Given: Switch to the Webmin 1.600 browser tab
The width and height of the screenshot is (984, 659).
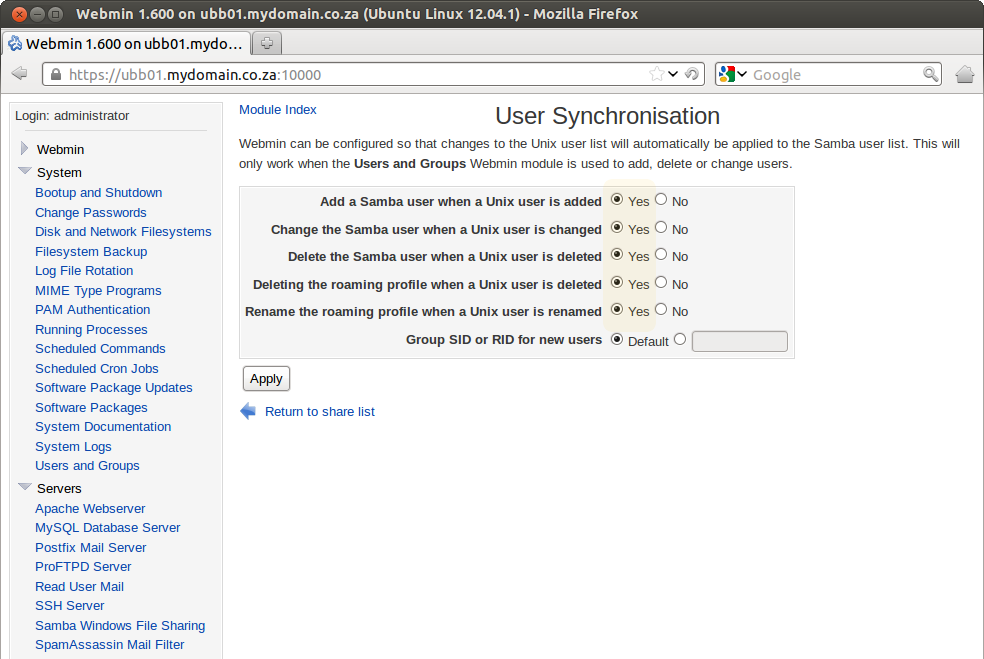Looking at the screenshot, I should coord(127,43).
